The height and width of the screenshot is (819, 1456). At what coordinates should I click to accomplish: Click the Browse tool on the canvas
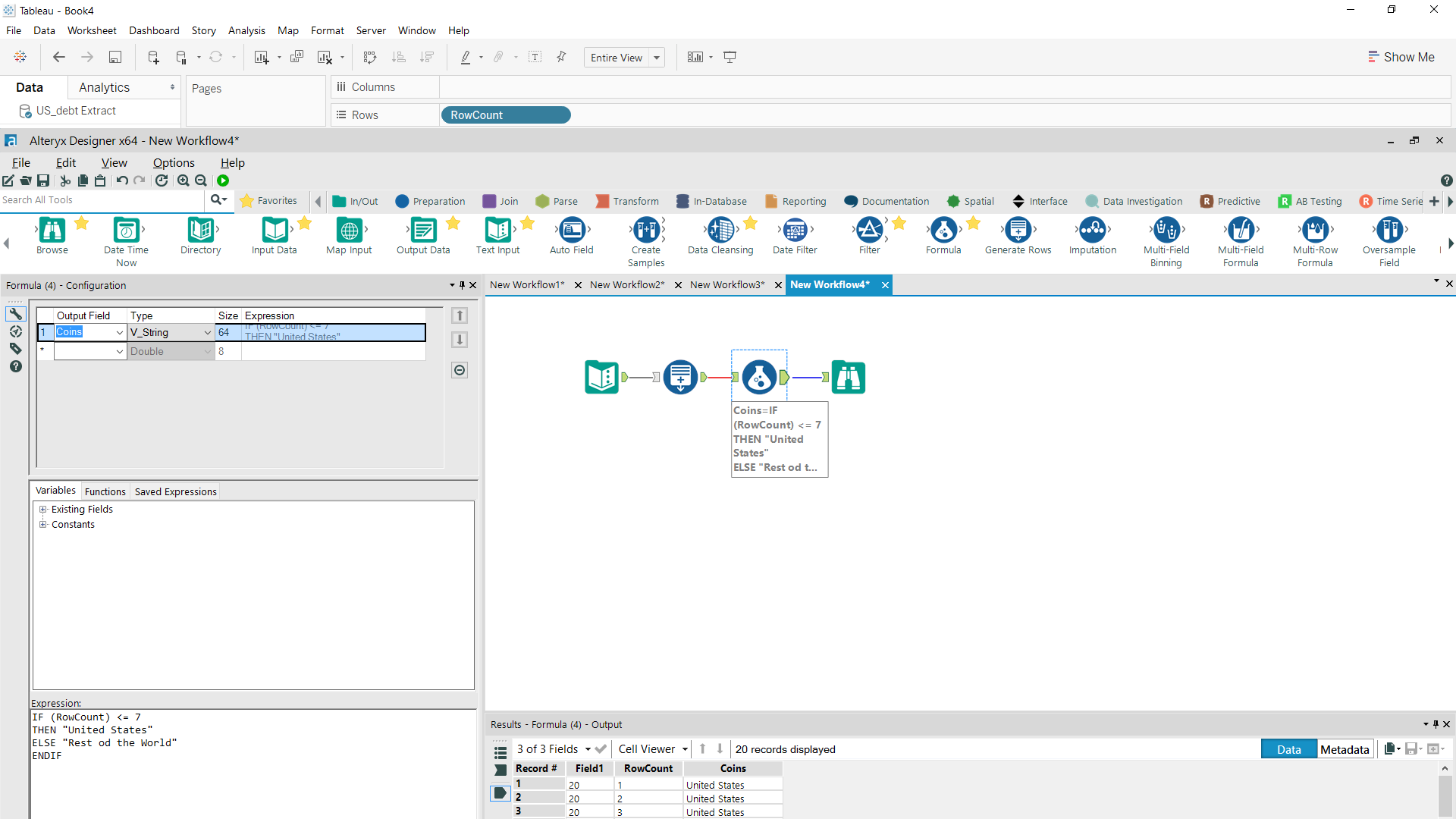(x=848, y=377)
